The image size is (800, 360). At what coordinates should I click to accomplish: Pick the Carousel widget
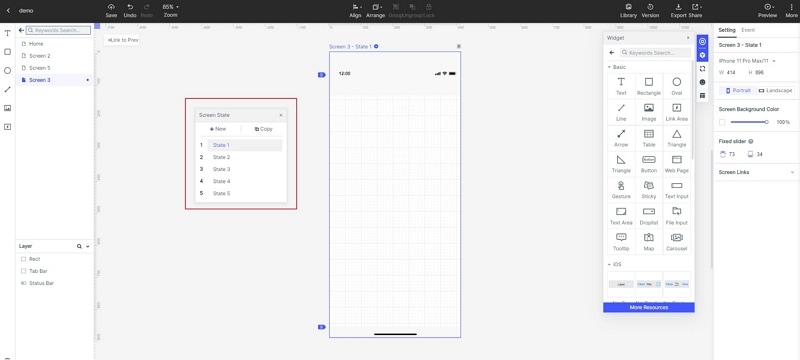pyautogui.click(x=677, y=242)
